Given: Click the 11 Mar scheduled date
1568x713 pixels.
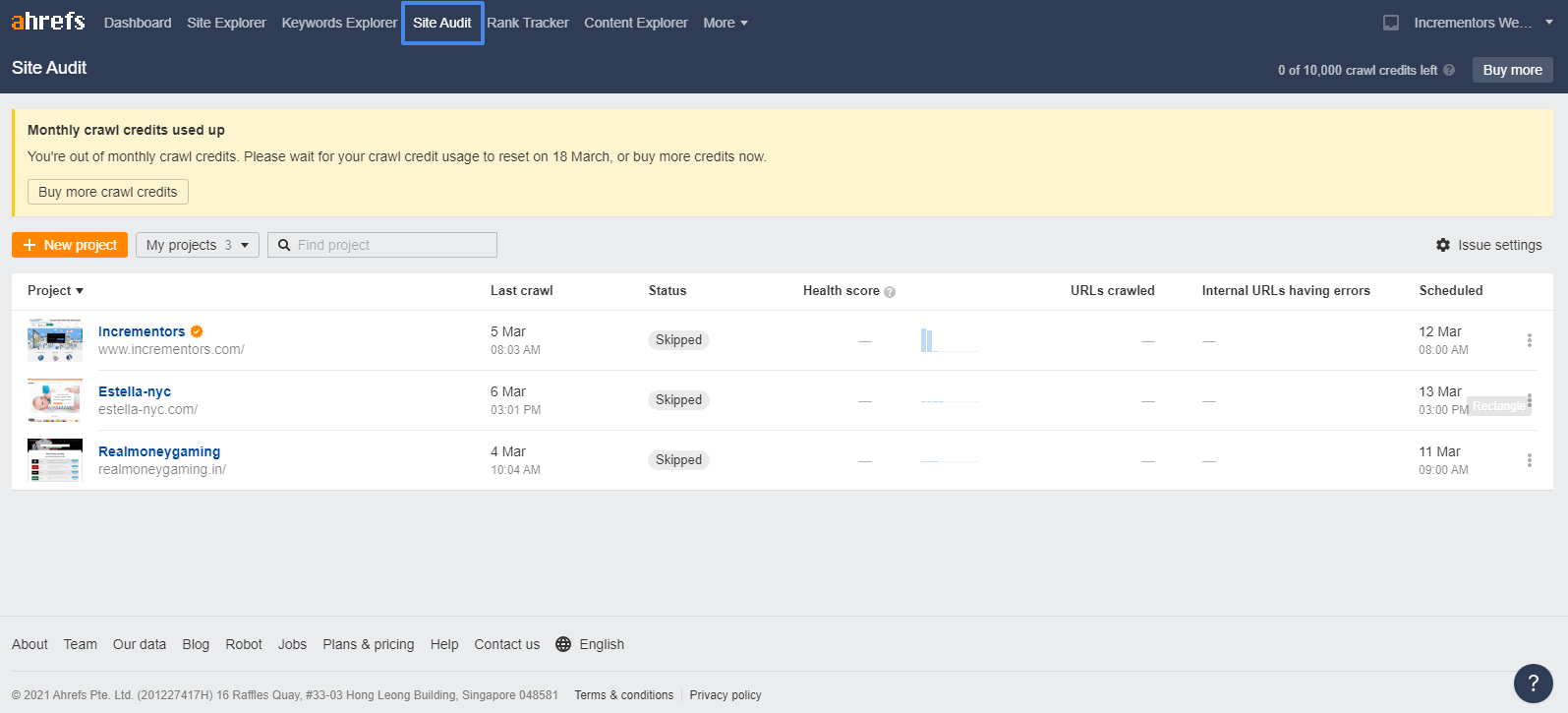Looking at the screenshot, I should [1439, 451].
